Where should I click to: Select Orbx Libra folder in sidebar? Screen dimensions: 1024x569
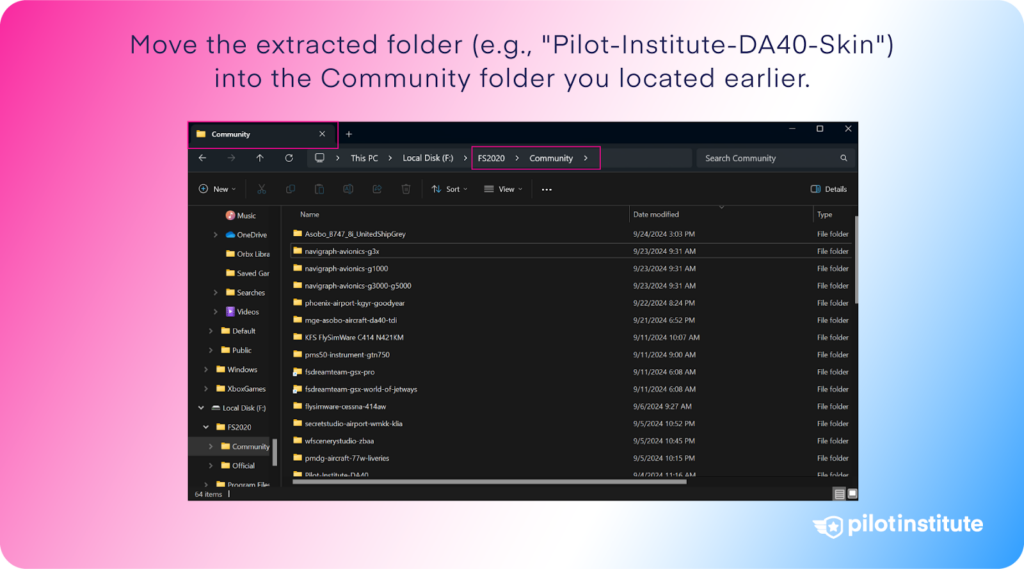248,254
